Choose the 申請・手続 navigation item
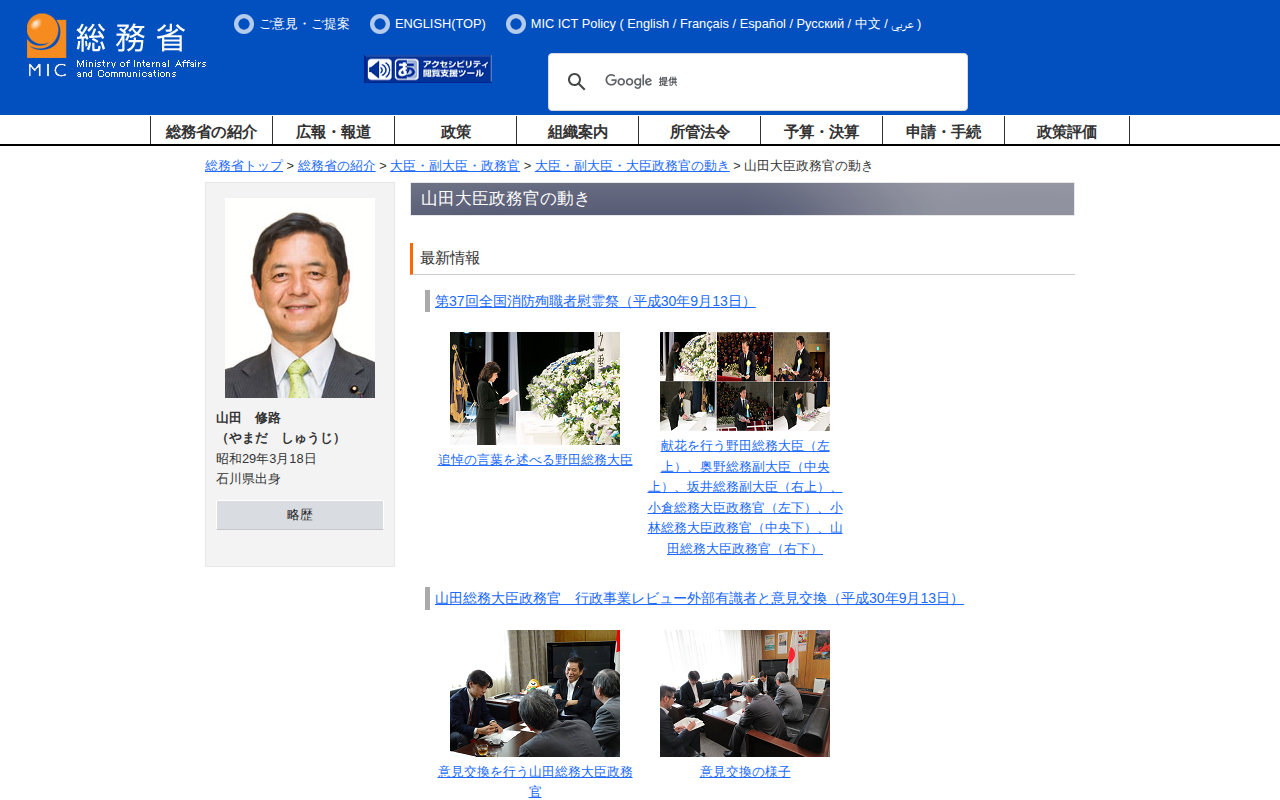Image resolution: width=1280 pixels, height=800 pixels. (x=943, y=131)
